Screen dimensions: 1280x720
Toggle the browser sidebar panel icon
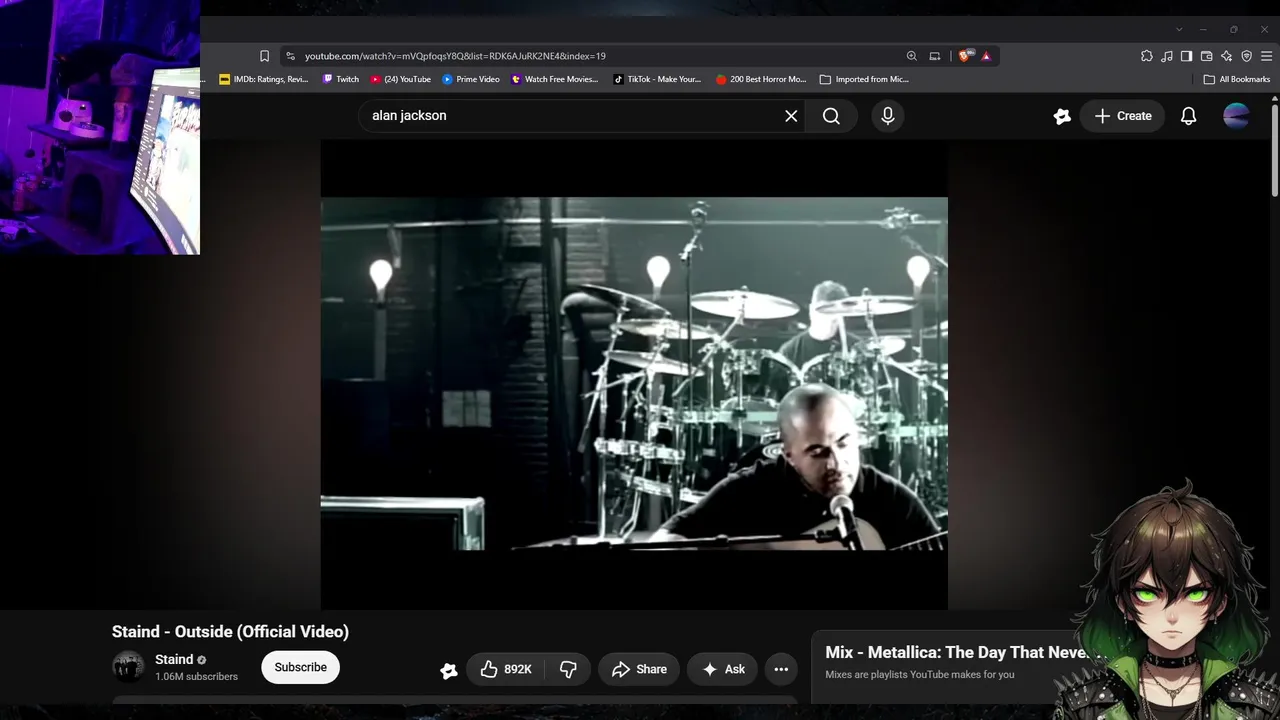pos(1186,56)
